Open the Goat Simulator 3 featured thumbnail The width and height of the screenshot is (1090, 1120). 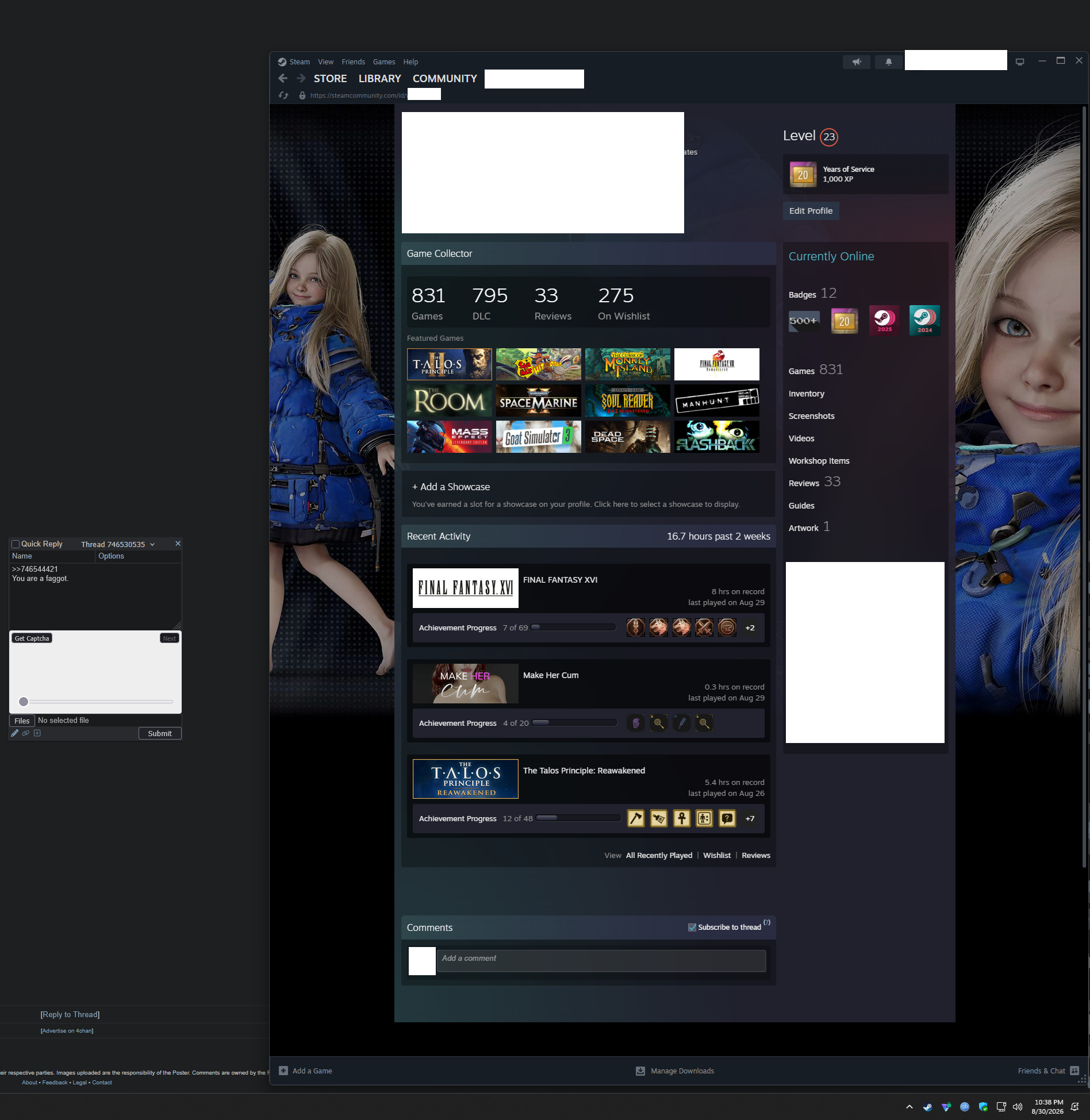click(539, 437)
